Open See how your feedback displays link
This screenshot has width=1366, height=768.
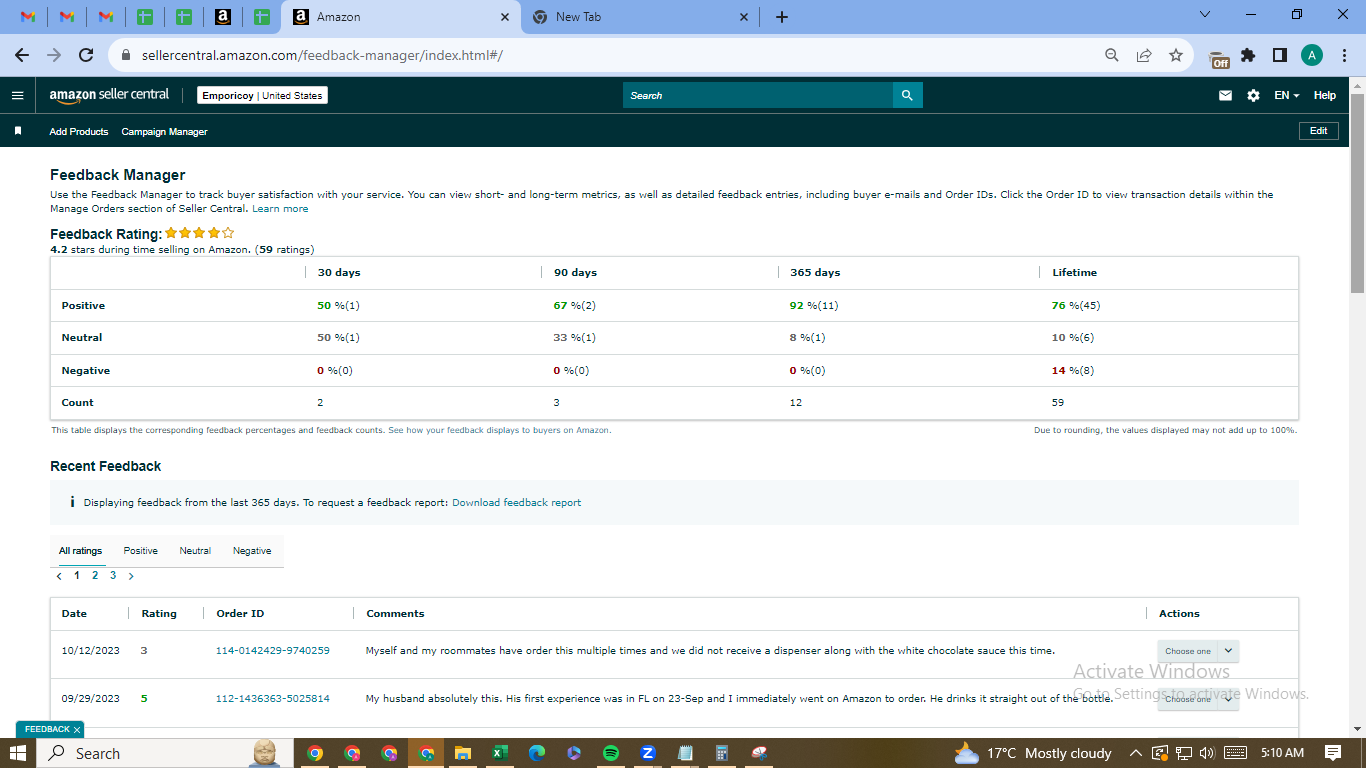coord(499,430)
